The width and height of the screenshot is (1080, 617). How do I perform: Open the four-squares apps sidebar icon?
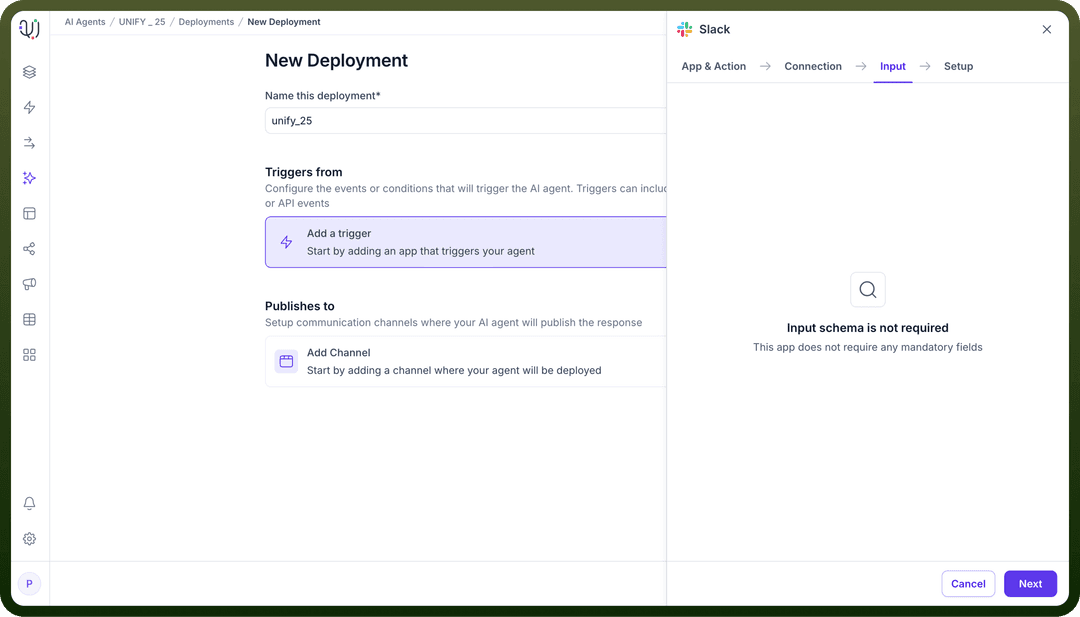[x=29, y=355]
